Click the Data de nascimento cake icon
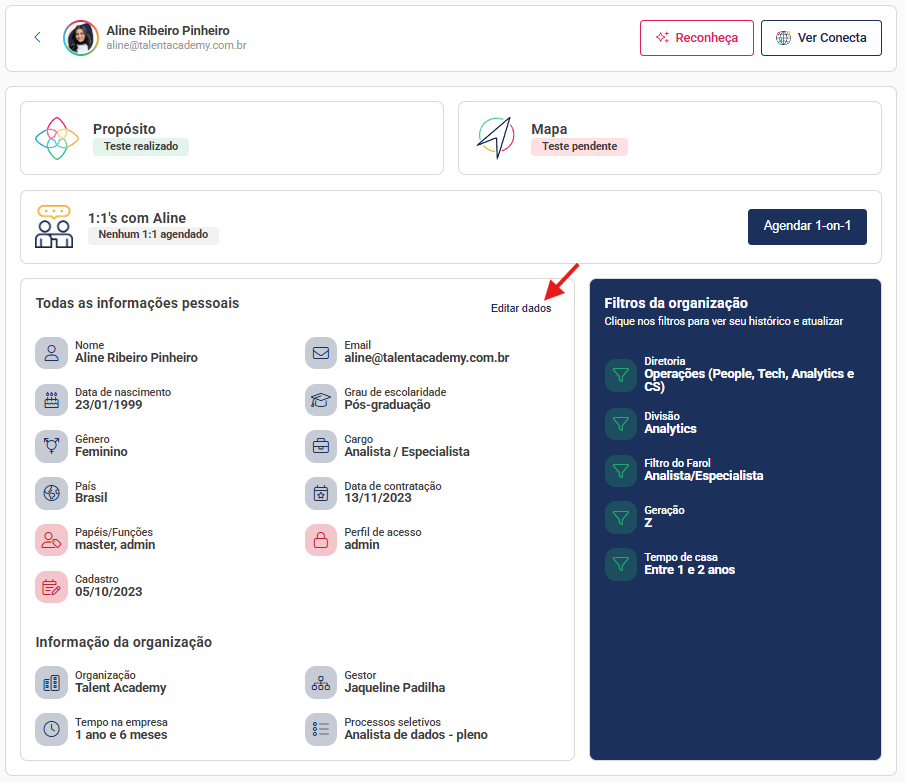This screenshot has width=905, height=783. pyautogui.click(x=51, y=399)
